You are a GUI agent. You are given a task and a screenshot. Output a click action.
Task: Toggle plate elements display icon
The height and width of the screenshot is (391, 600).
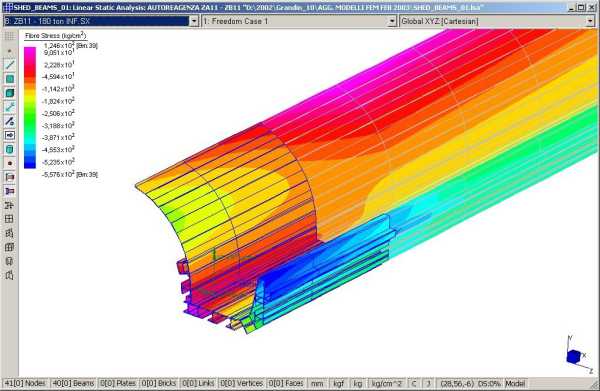(x=10, y=79)
